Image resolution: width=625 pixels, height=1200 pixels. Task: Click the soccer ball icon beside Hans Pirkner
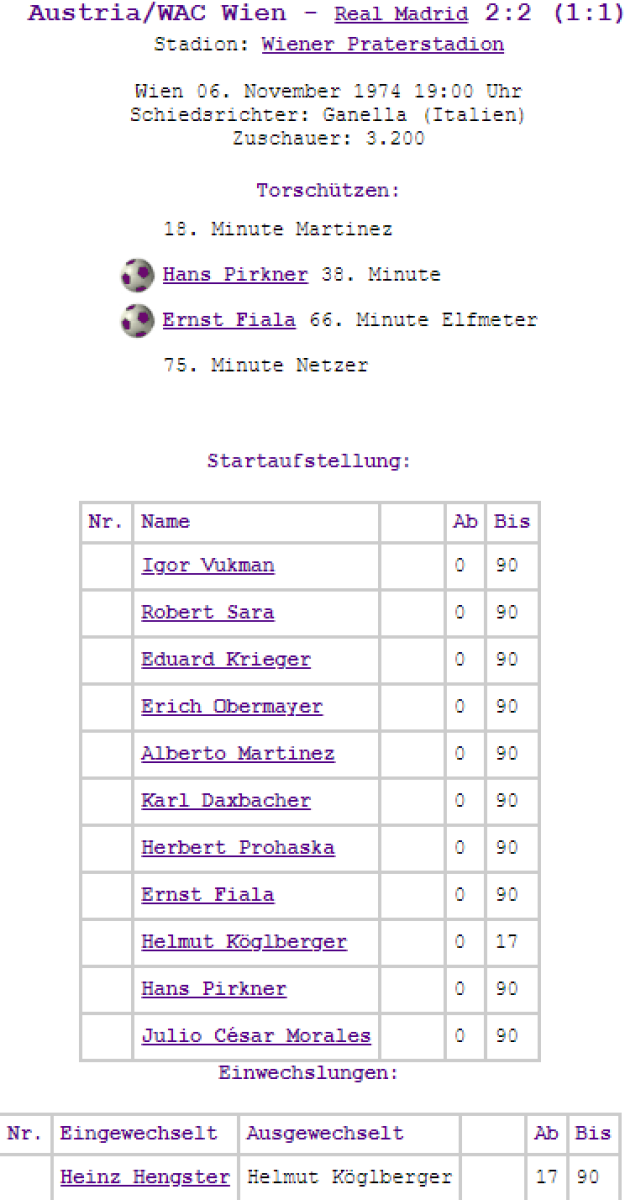pyautogui.click(x=137, y=274)
